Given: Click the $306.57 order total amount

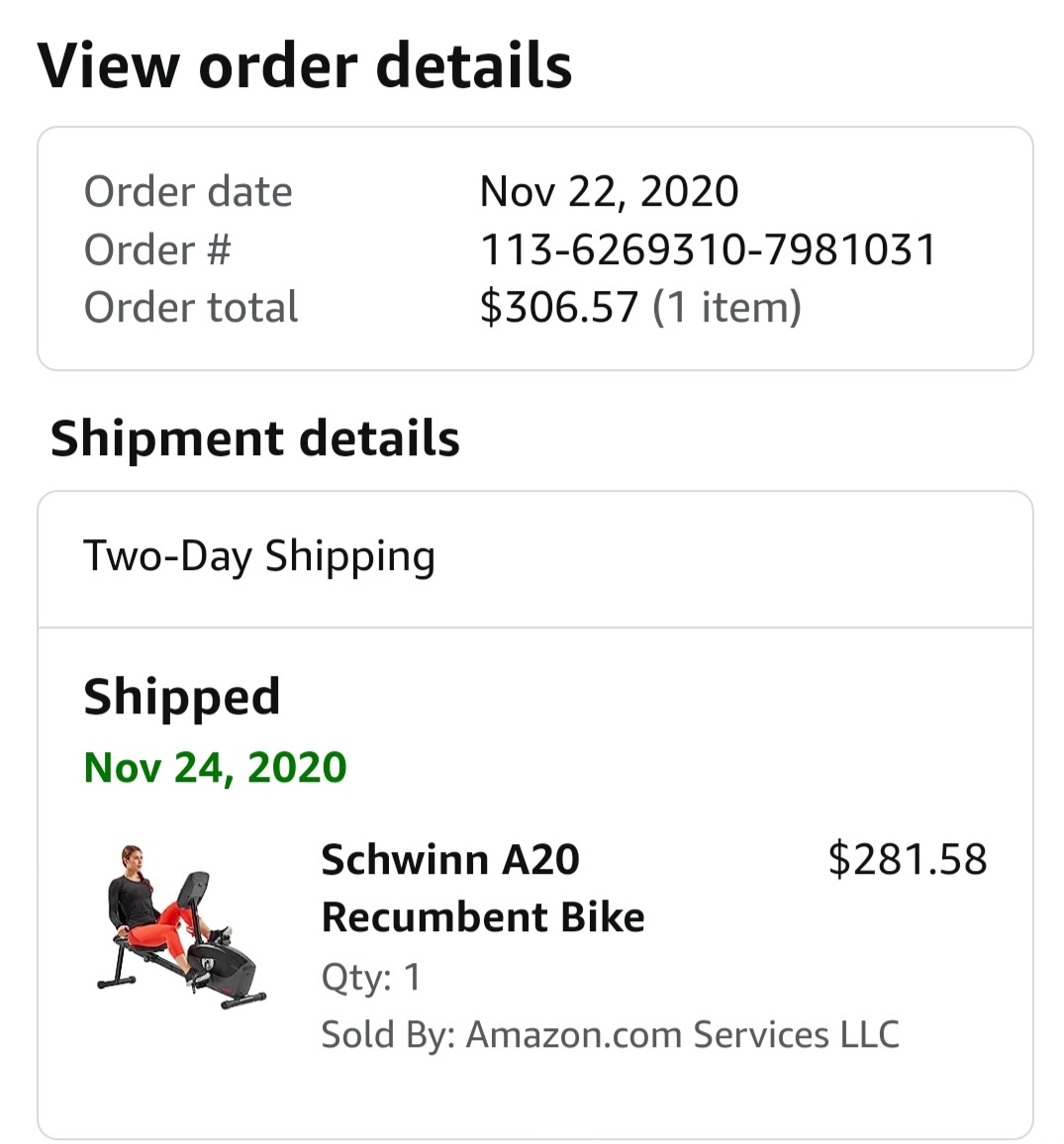Looking at the screenshot, I should click(x=559, y=307).
